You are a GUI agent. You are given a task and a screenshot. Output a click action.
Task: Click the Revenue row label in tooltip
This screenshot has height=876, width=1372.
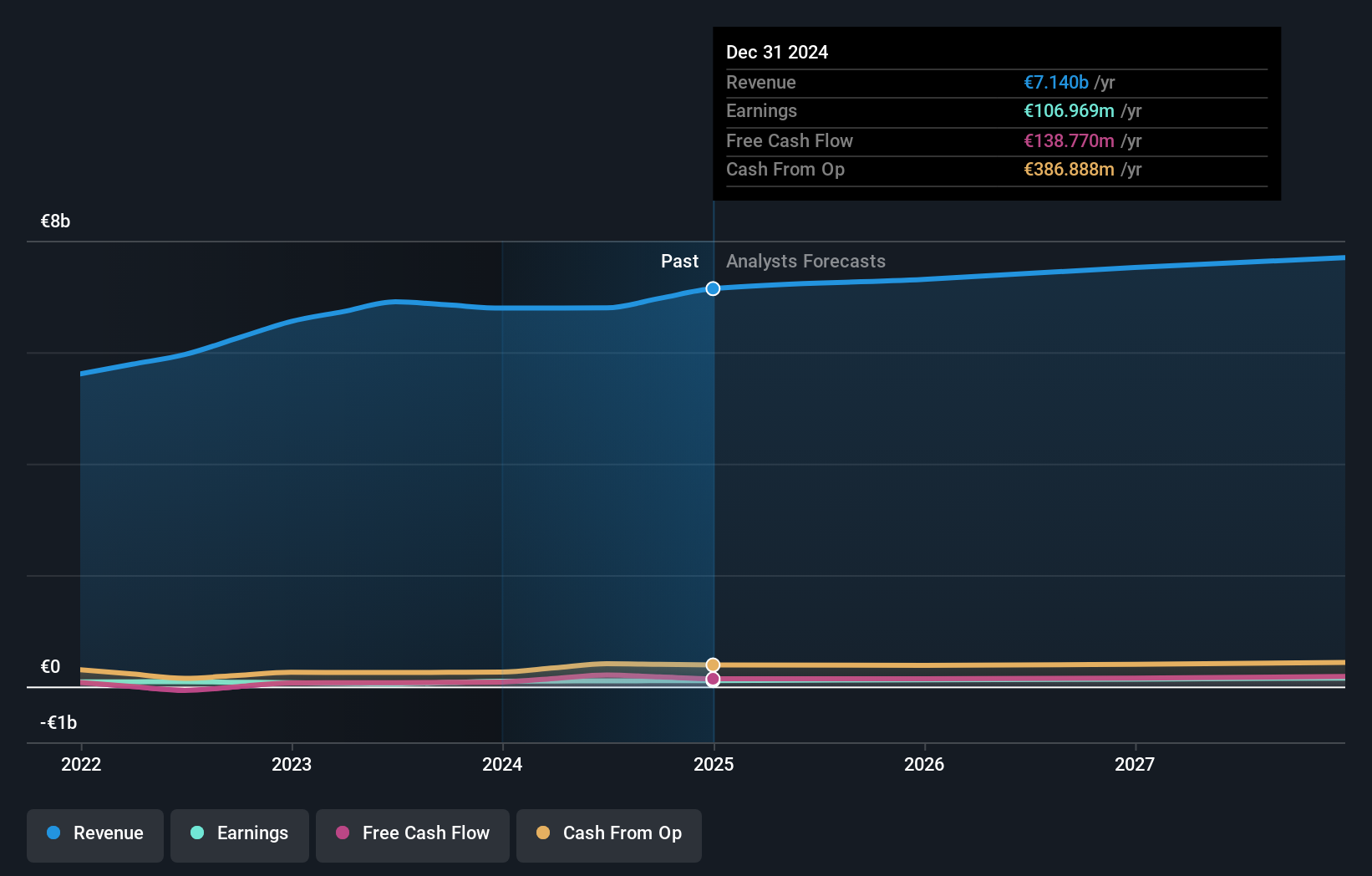click(760, 82)
